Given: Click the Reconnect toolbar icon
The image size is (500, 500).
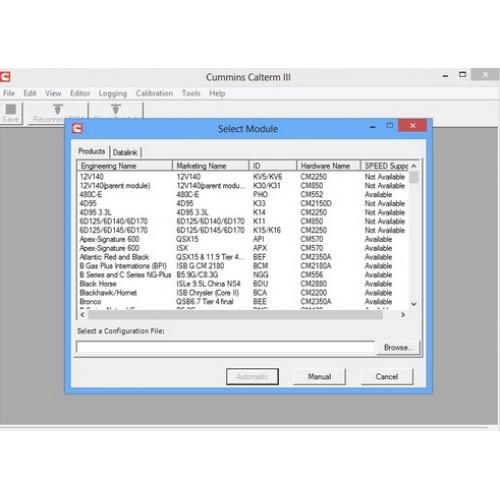Looking at the screenshot, I should click(x=57, y=113).
